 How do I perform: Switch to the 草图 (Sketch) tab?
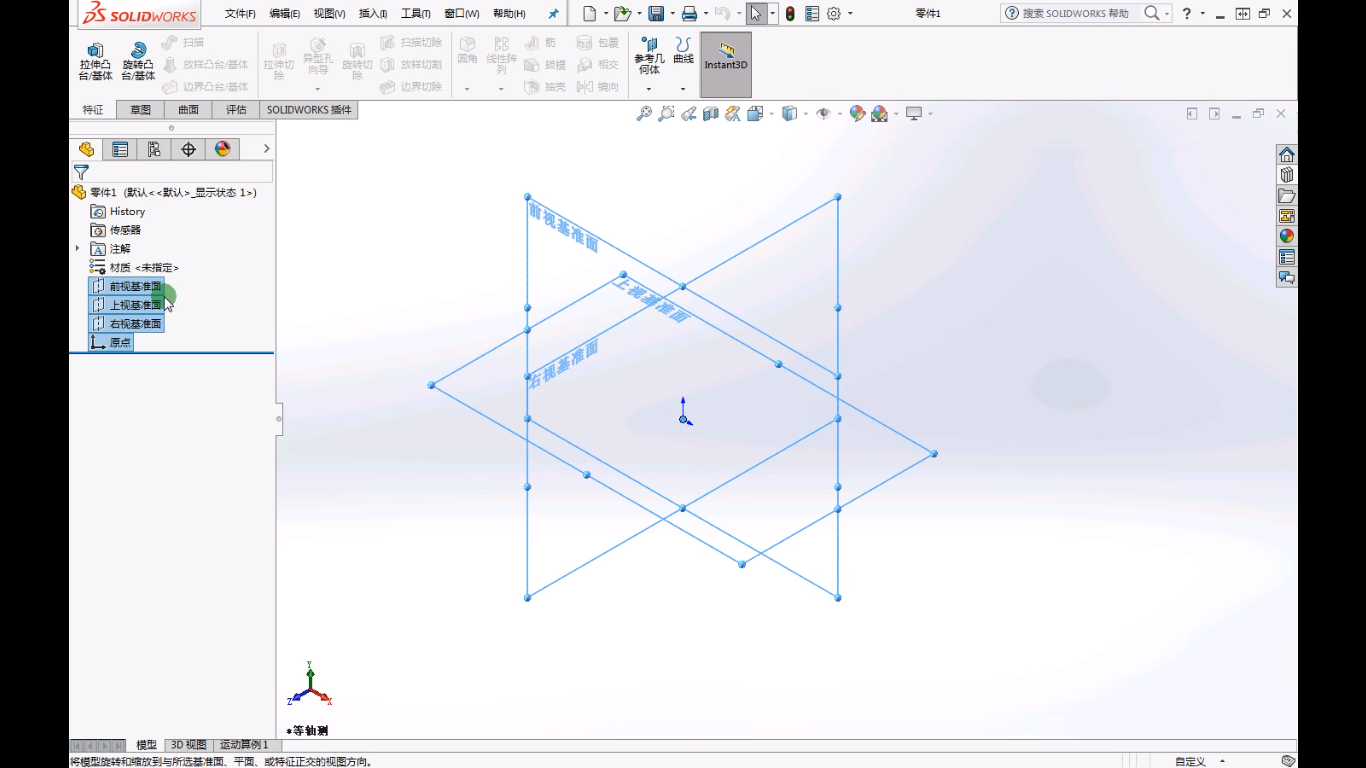point(140,110)
